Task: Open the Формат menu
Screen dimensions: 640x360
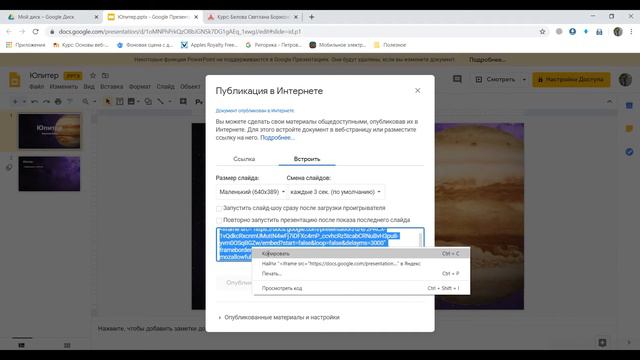Action: tap(140, 87)
